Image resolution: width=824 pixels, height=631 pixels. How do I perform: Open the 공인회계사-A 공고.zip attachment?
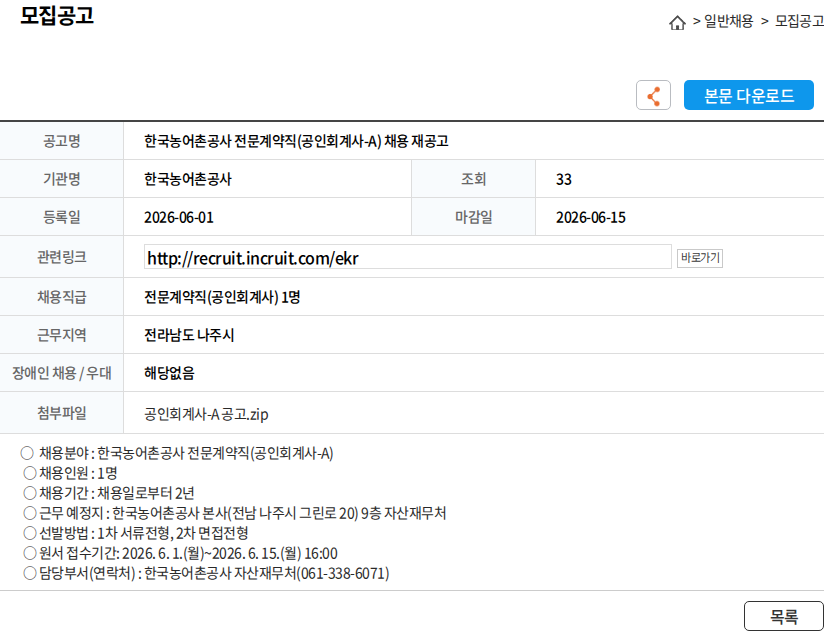point(206,414)
